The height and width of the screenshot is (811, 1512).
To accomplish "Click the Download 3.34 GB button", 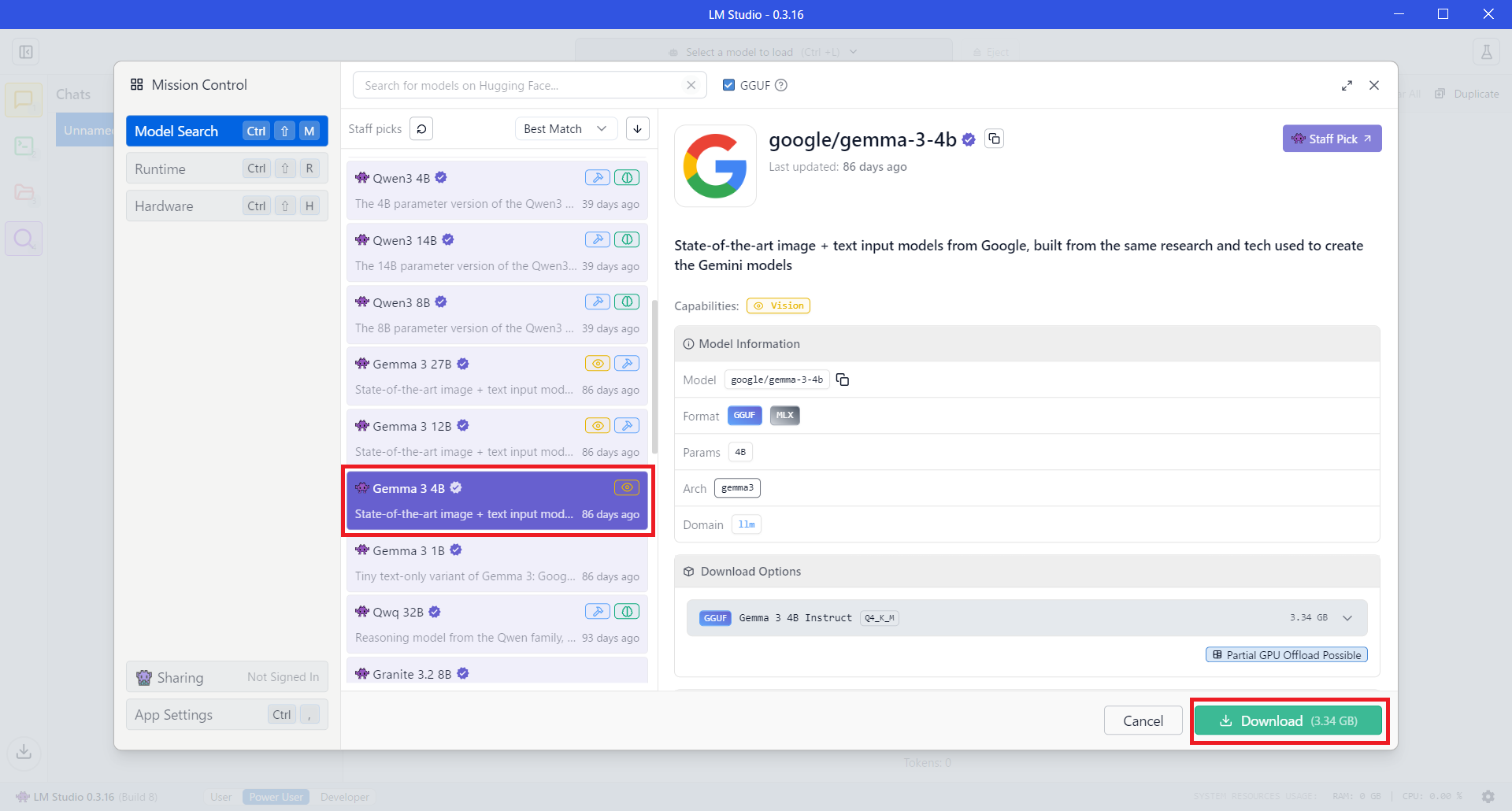I will point(1288,720).
